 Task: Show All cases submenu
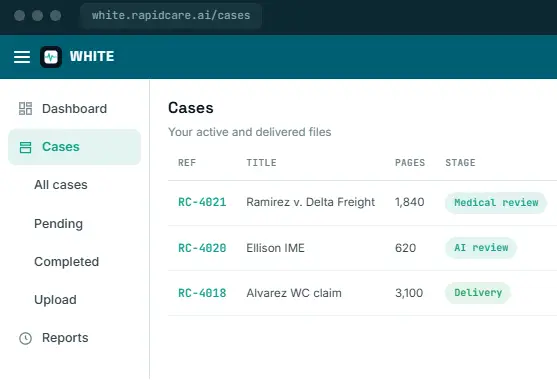61,185
